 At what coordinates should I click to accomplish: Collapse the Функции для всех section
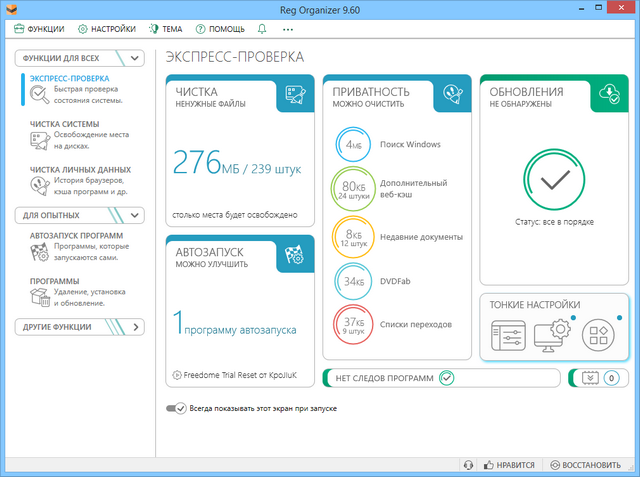[136, 58]
